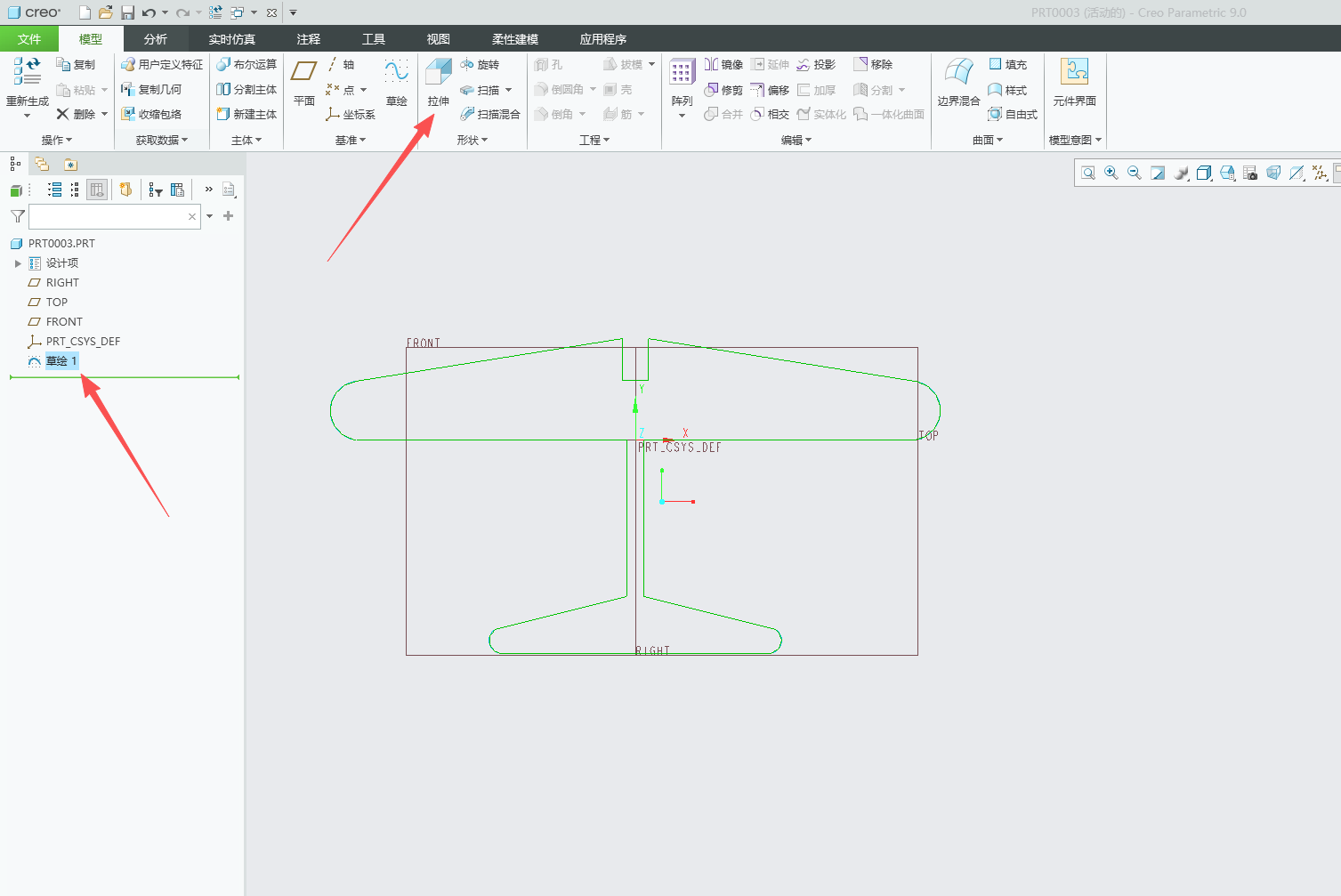Open the View (视图) ribbon tab
This screenshot has height=896, width=1341.
coord(439,39)
